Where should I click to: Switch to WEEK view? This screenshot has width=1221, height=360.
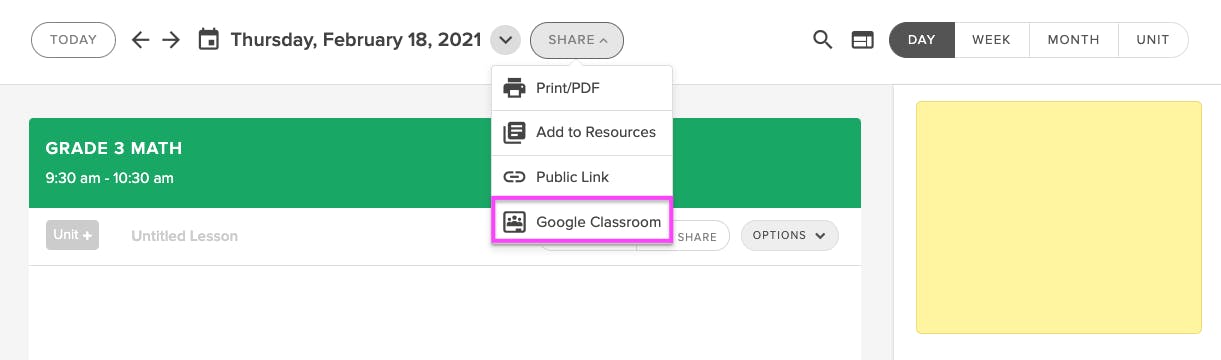(991, 40)
